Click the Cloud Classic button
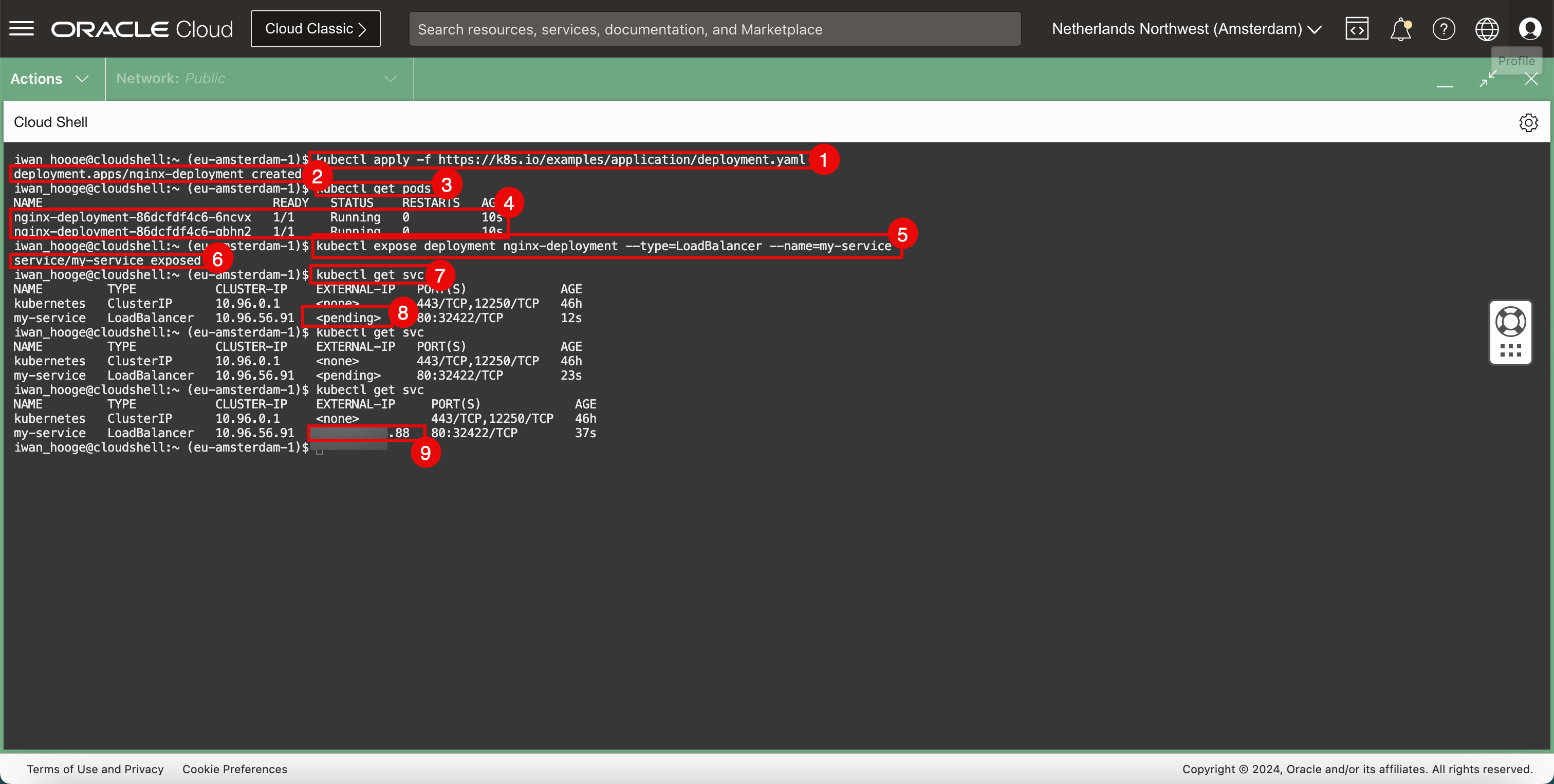The height and width of the screenshot is (784, 1554). tap(316, 29)
